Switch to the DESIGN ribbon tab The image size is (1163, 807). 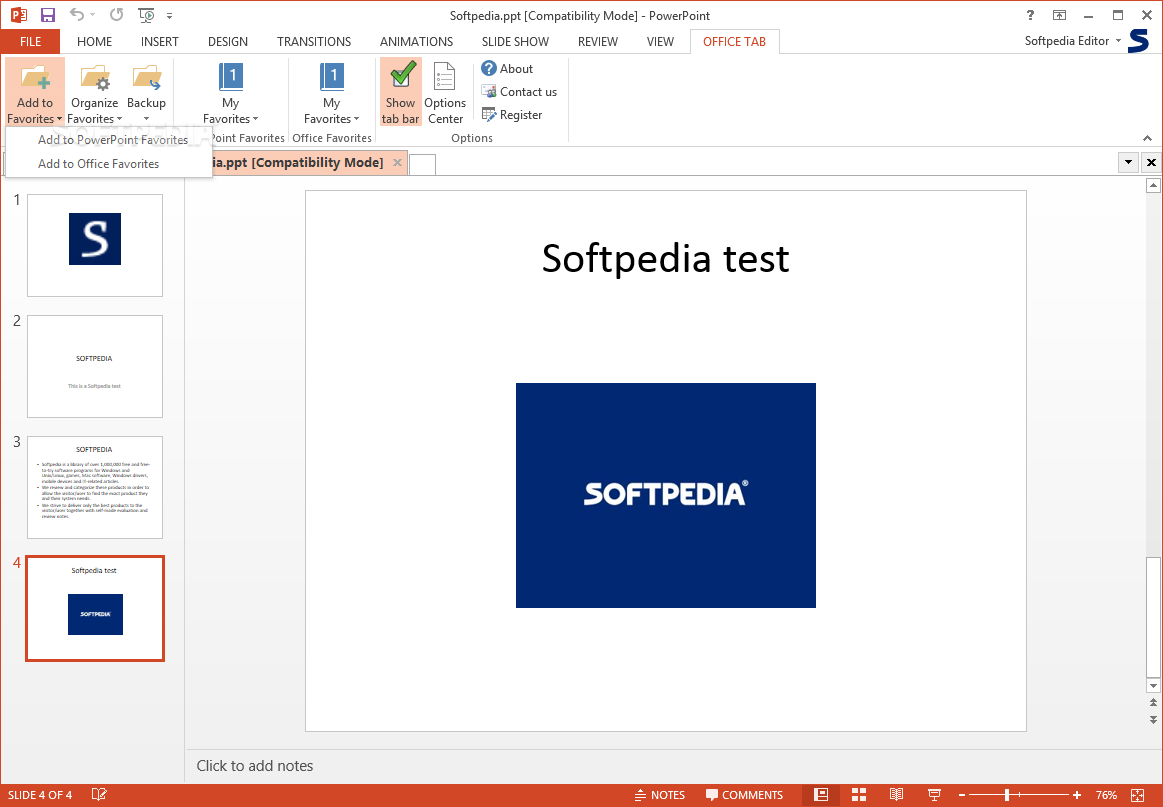(228, 42)
